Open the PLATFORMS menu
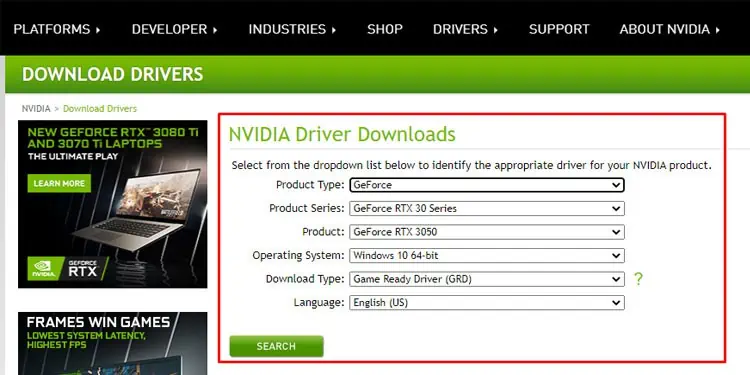This screenshot has width=750, height=375. [57, 29]
